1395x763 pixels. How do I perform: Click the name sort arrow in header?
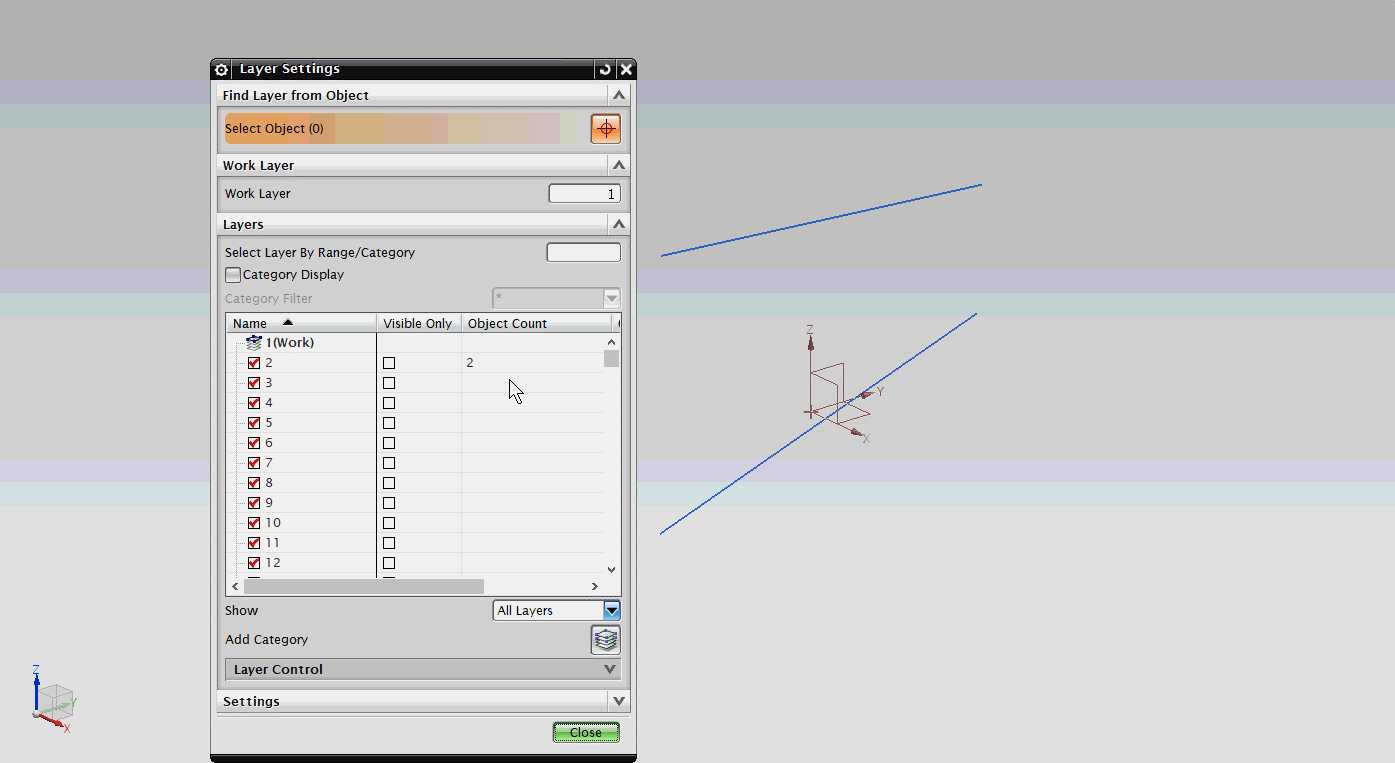(x=288, y=322)
